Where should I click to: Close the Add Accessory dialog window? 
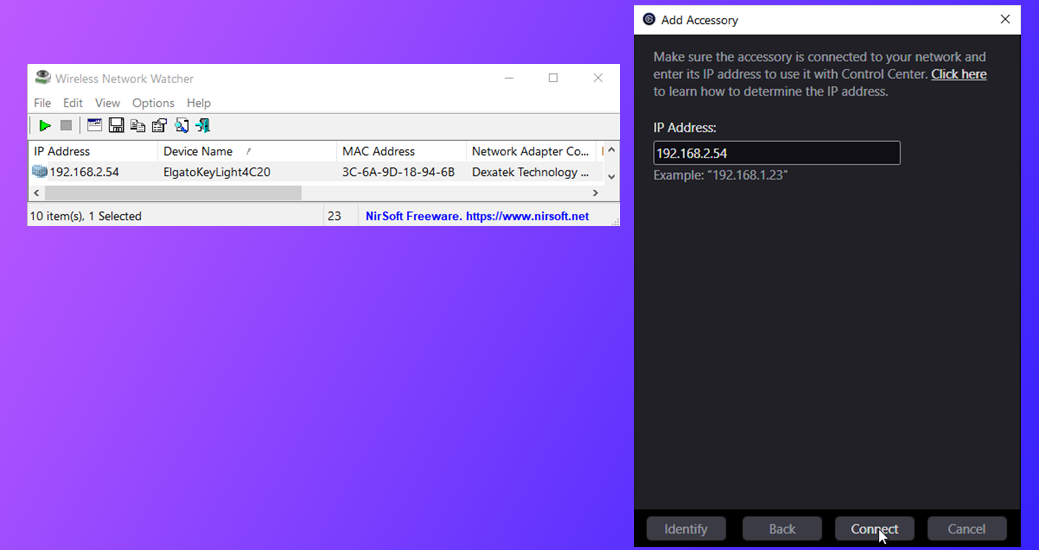(x=1005, y=19)
